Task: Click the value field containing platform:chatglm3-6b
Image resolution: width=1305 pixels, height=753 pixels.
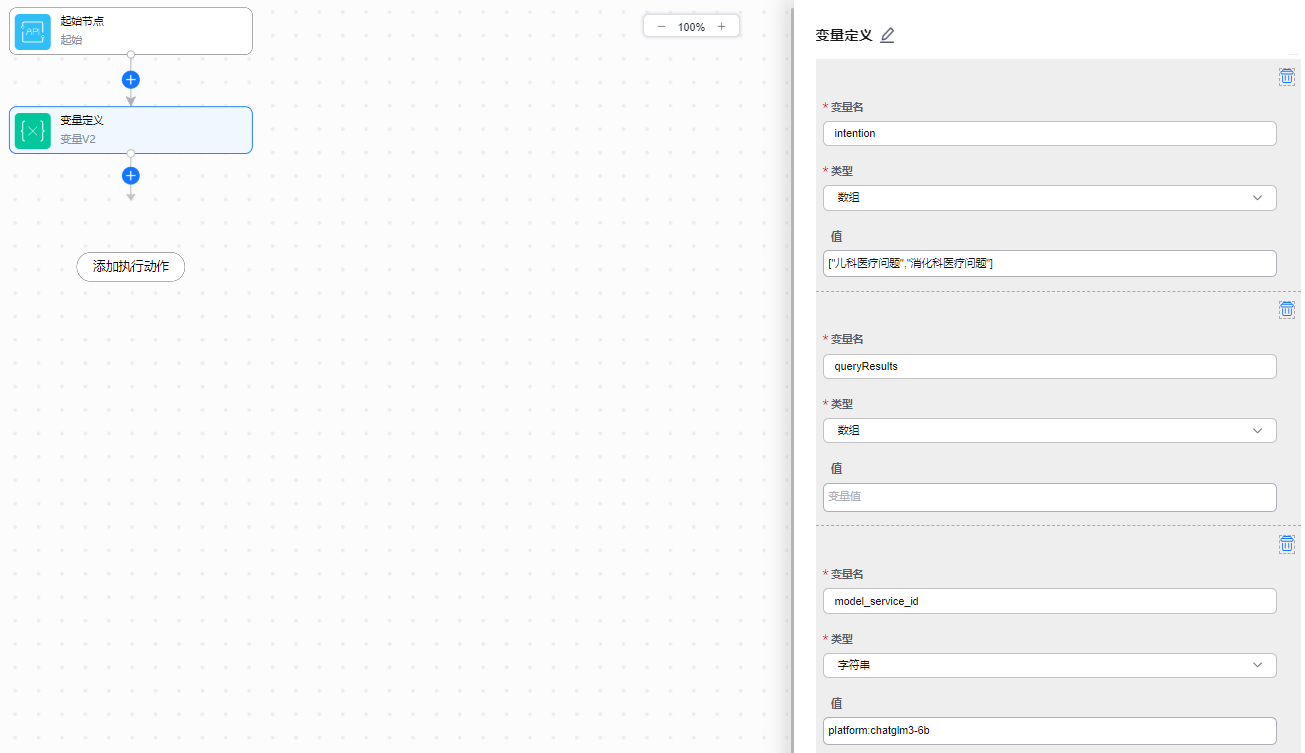Action: click(x=1049, y=731)
